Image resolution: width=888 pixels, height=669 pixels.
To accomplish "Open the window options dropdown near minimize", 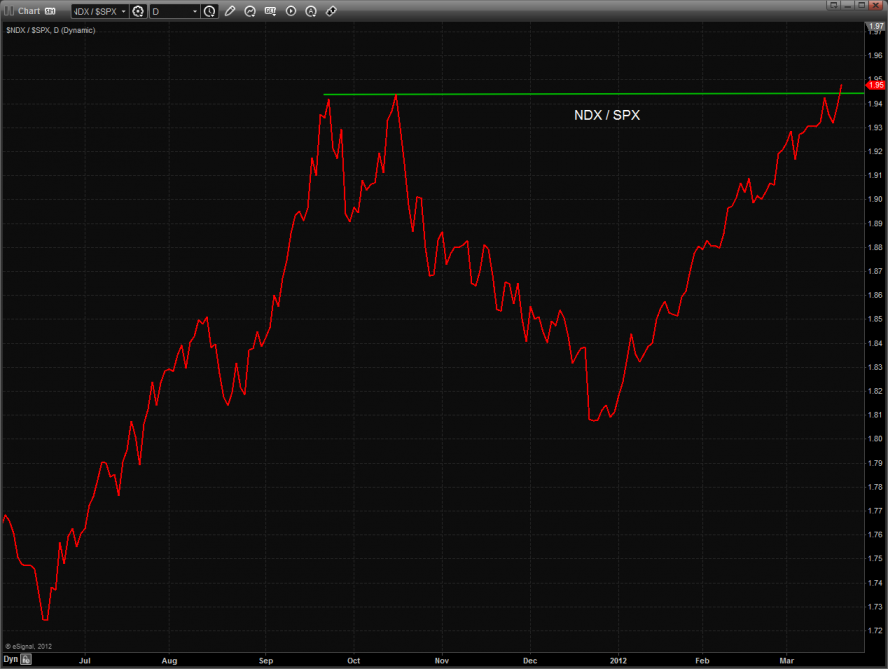I will [x=832, y=6].
